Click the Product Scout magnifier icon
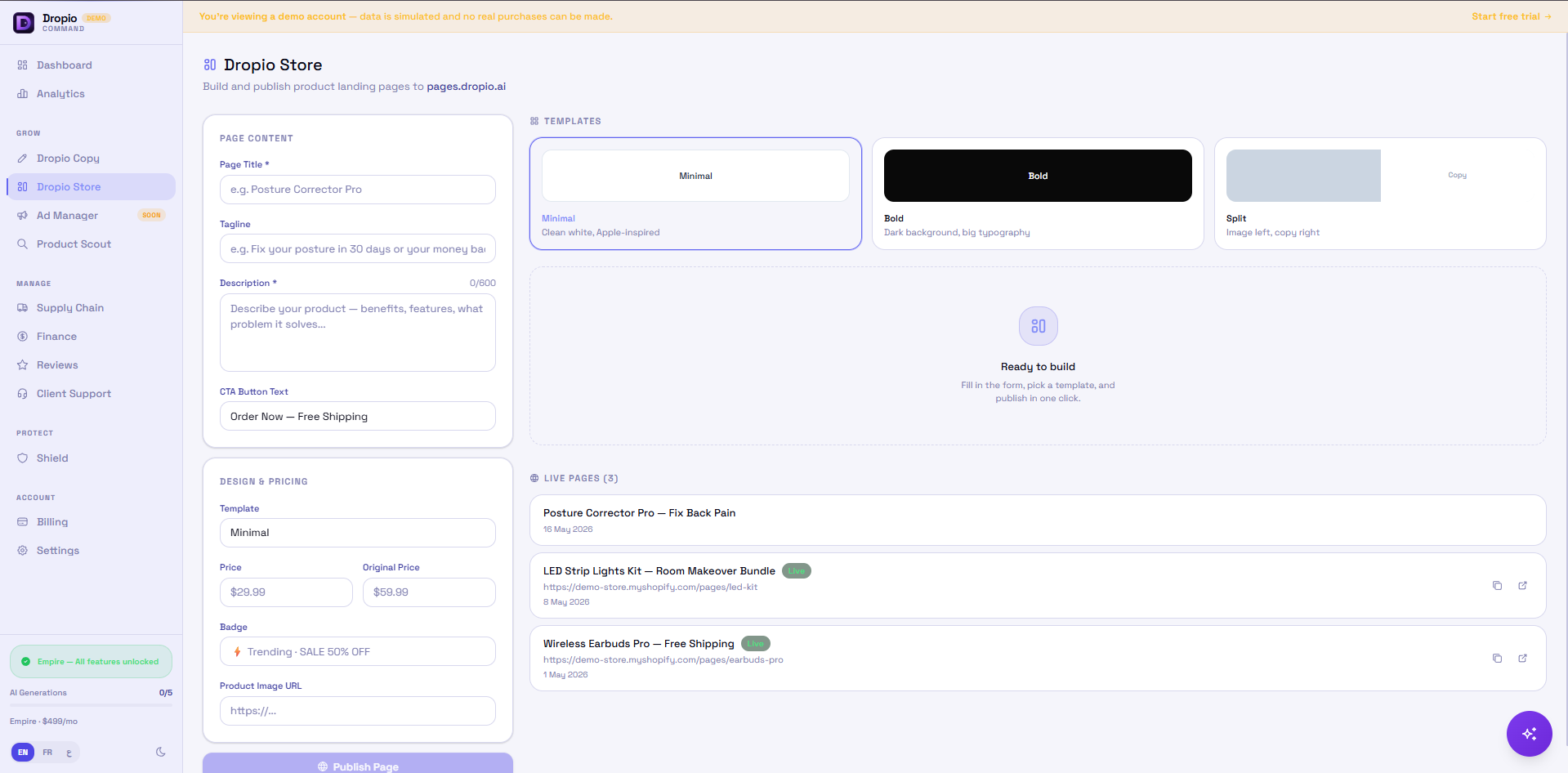The height and width of the screenshot is (773, 1568). pos(23,244)
